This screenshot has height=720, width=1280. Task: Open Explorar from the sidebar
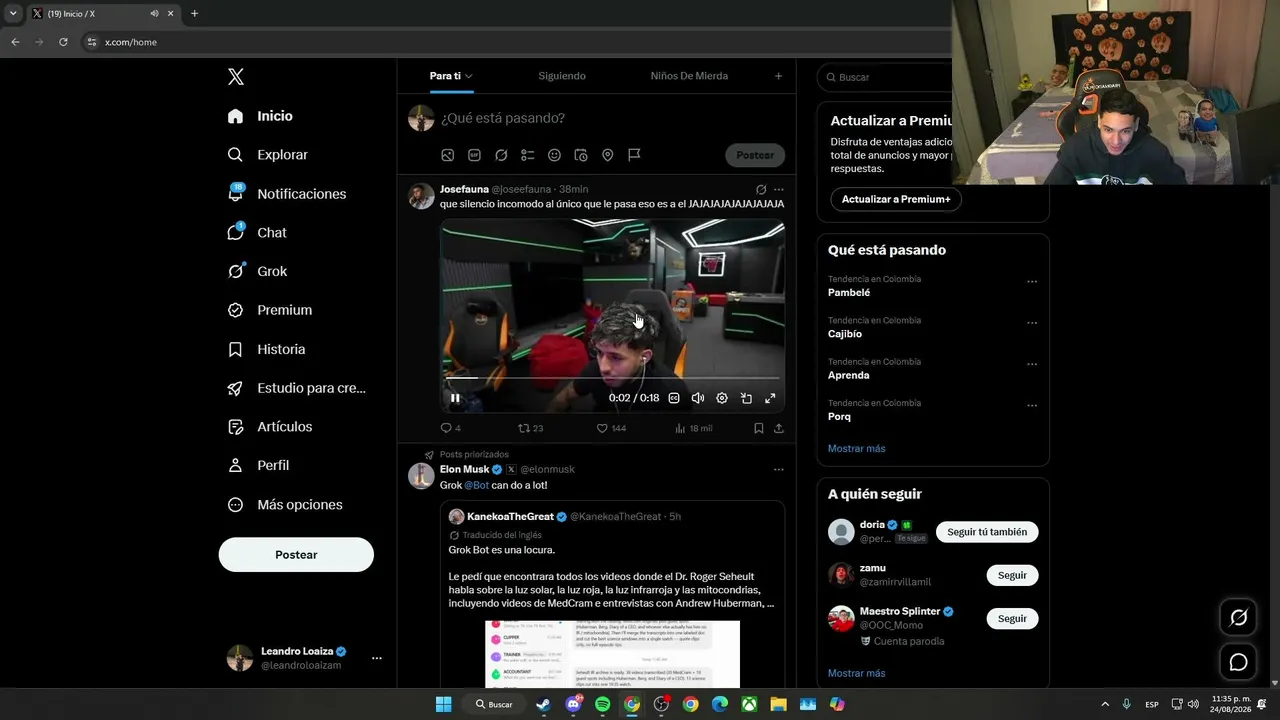[267, 155]
